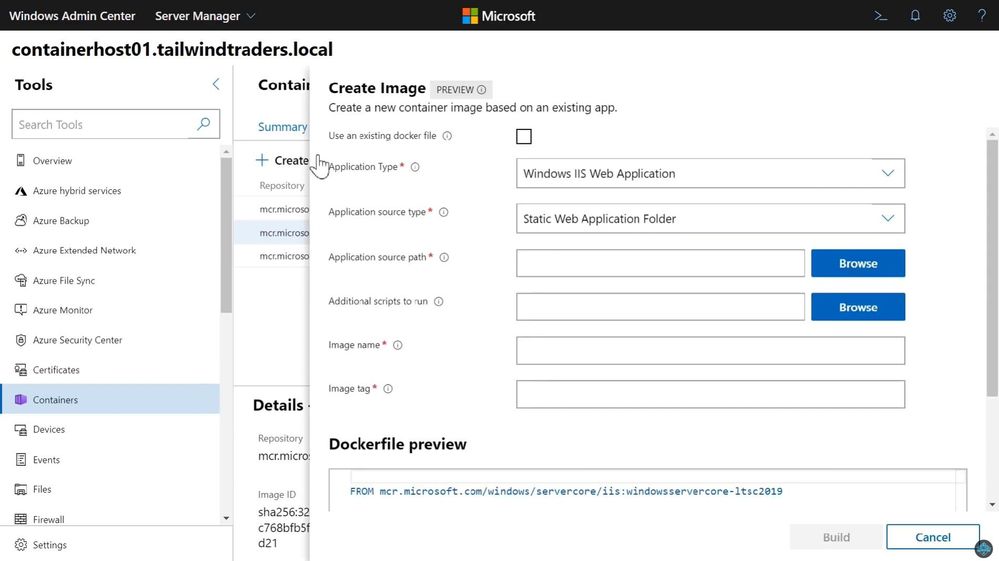The width and height of the screenshot is (999, 561).
Task: Show info icon for Application source type
Action: coord(443,212)
